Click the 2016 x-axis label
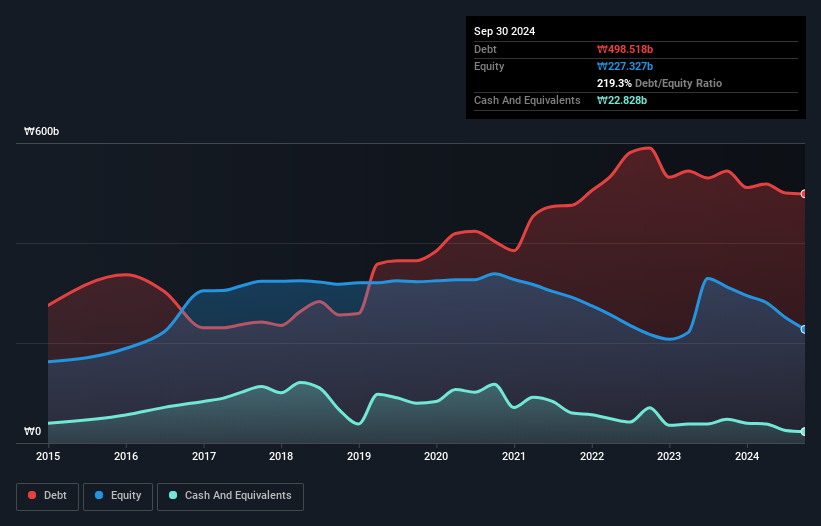Screen dimensions: 821x526 (126, 456)
